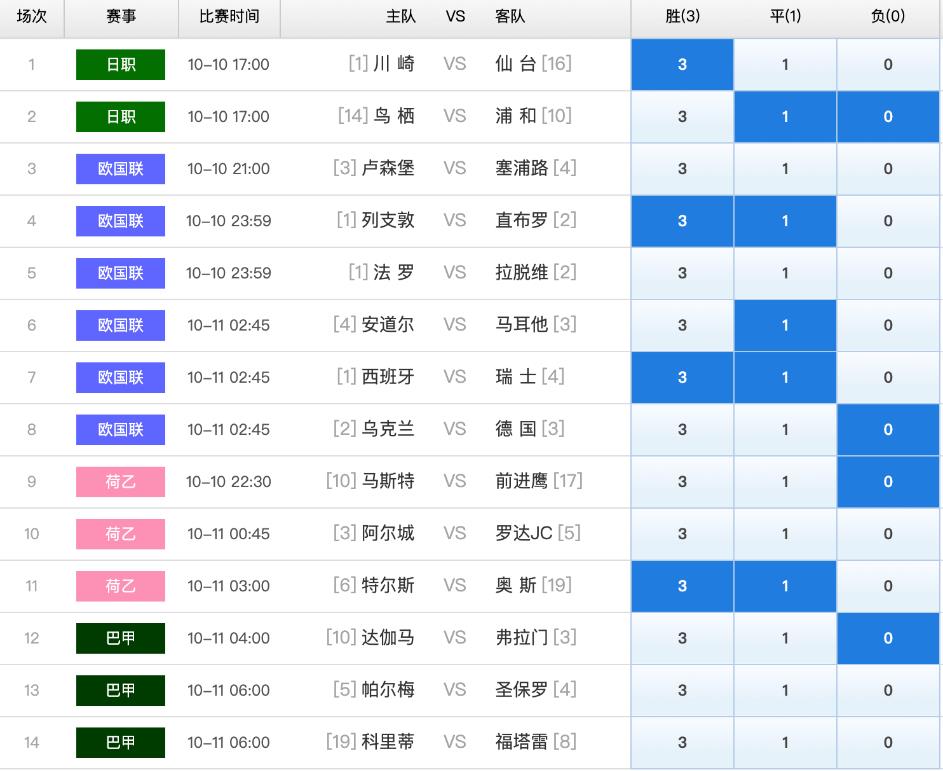Toggle win (3) for 鸟栖 vs 浦和
943x771 pixels.
[682, 117]
